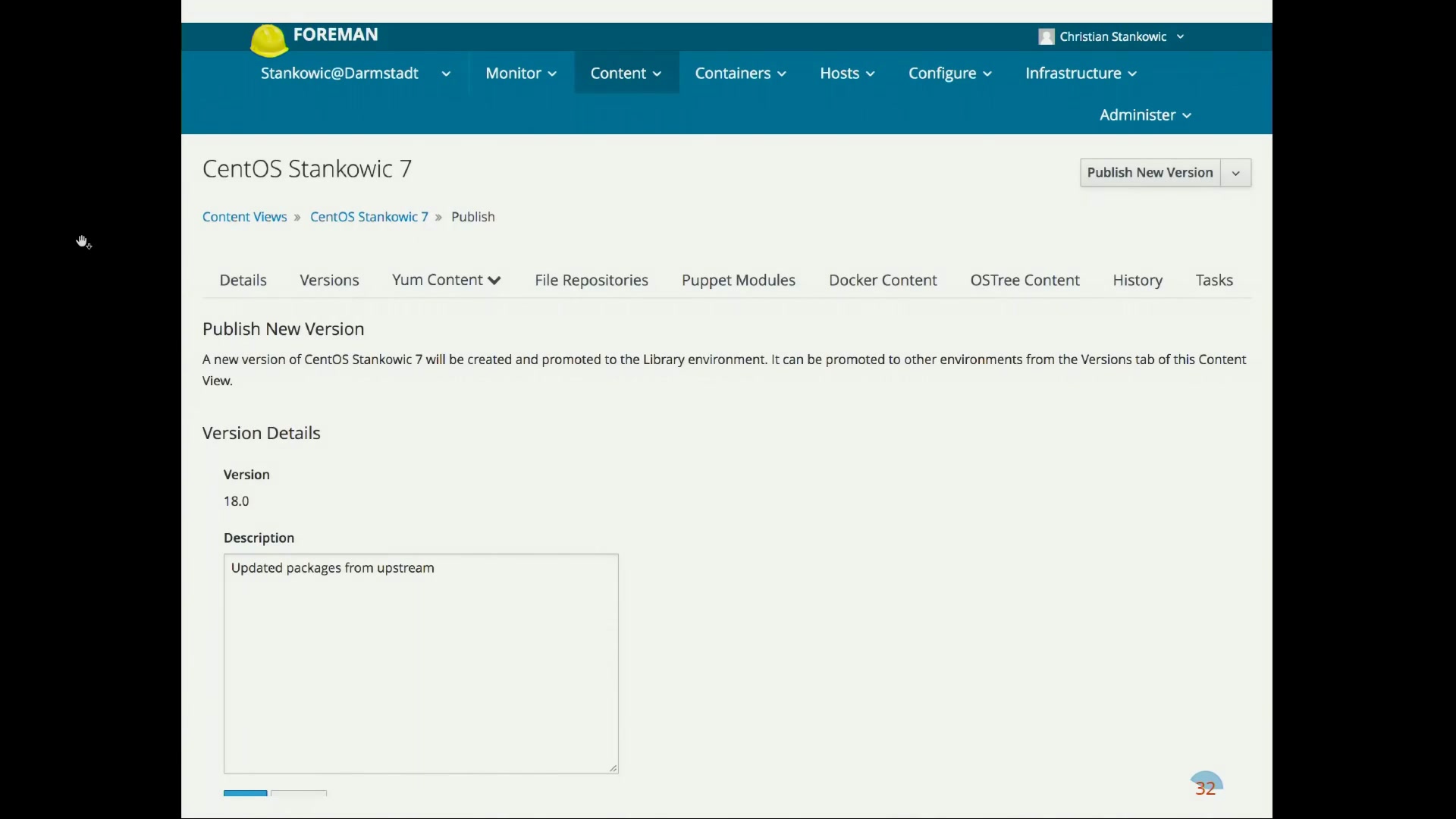Switch to the Docker Content tab
Screen dimensions: 1456x819
[883, 281]
